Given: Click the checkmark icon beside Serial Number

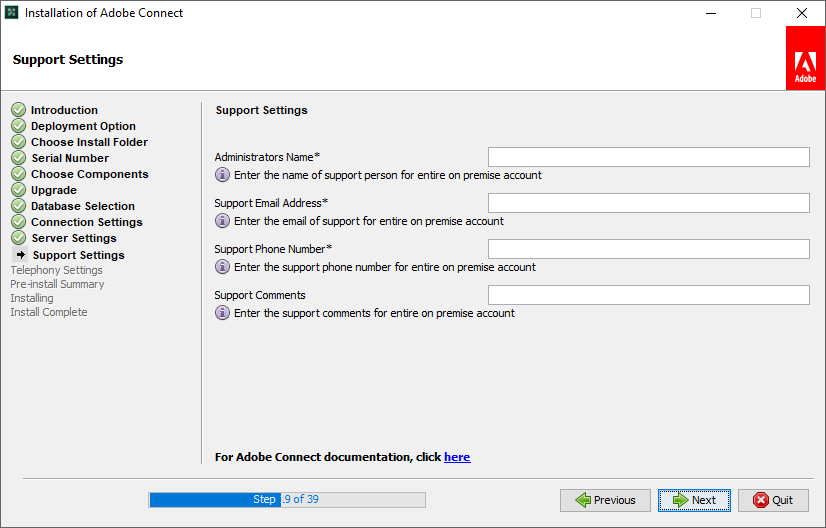Looking at the screenshot, I should coord(18,158).
